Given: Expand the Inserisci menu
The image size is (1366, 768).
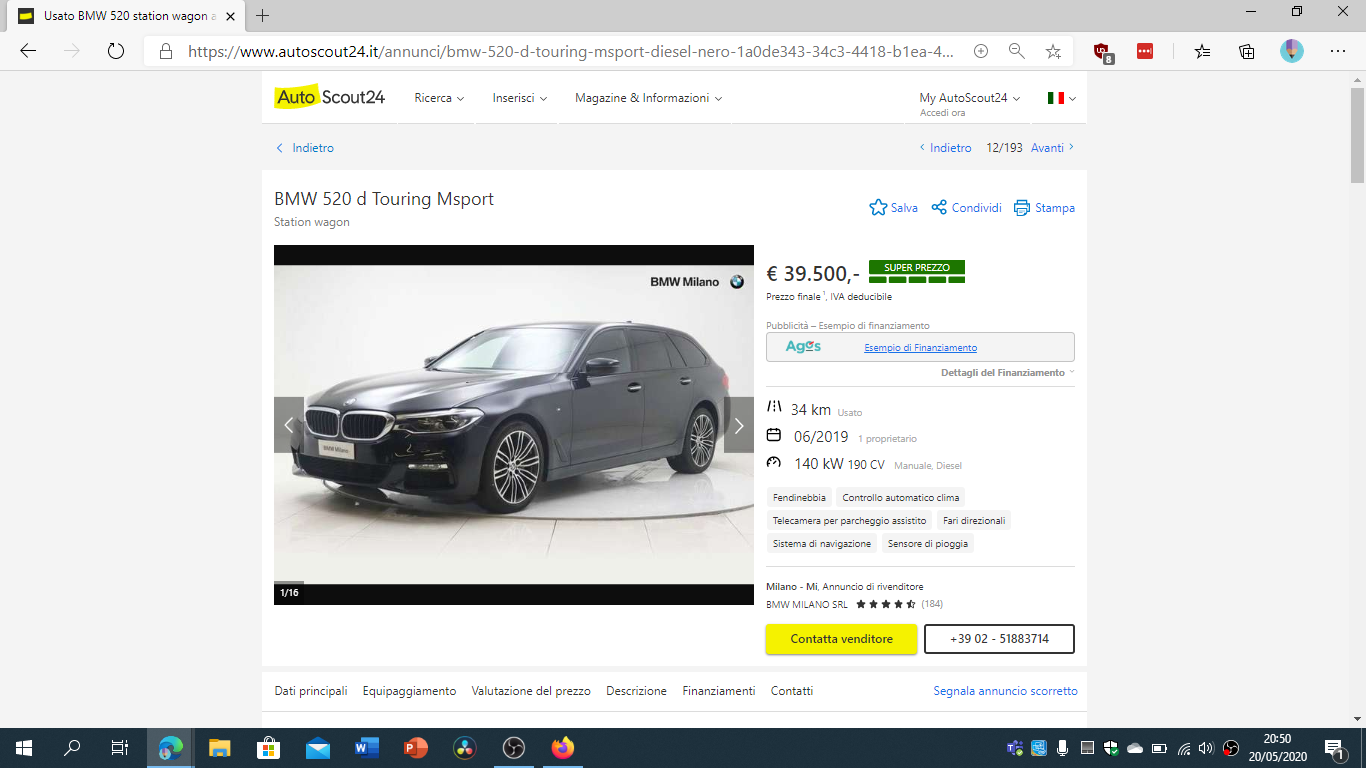Looking at the screenshot, I should pyautogui.click(x=520, y=98).
